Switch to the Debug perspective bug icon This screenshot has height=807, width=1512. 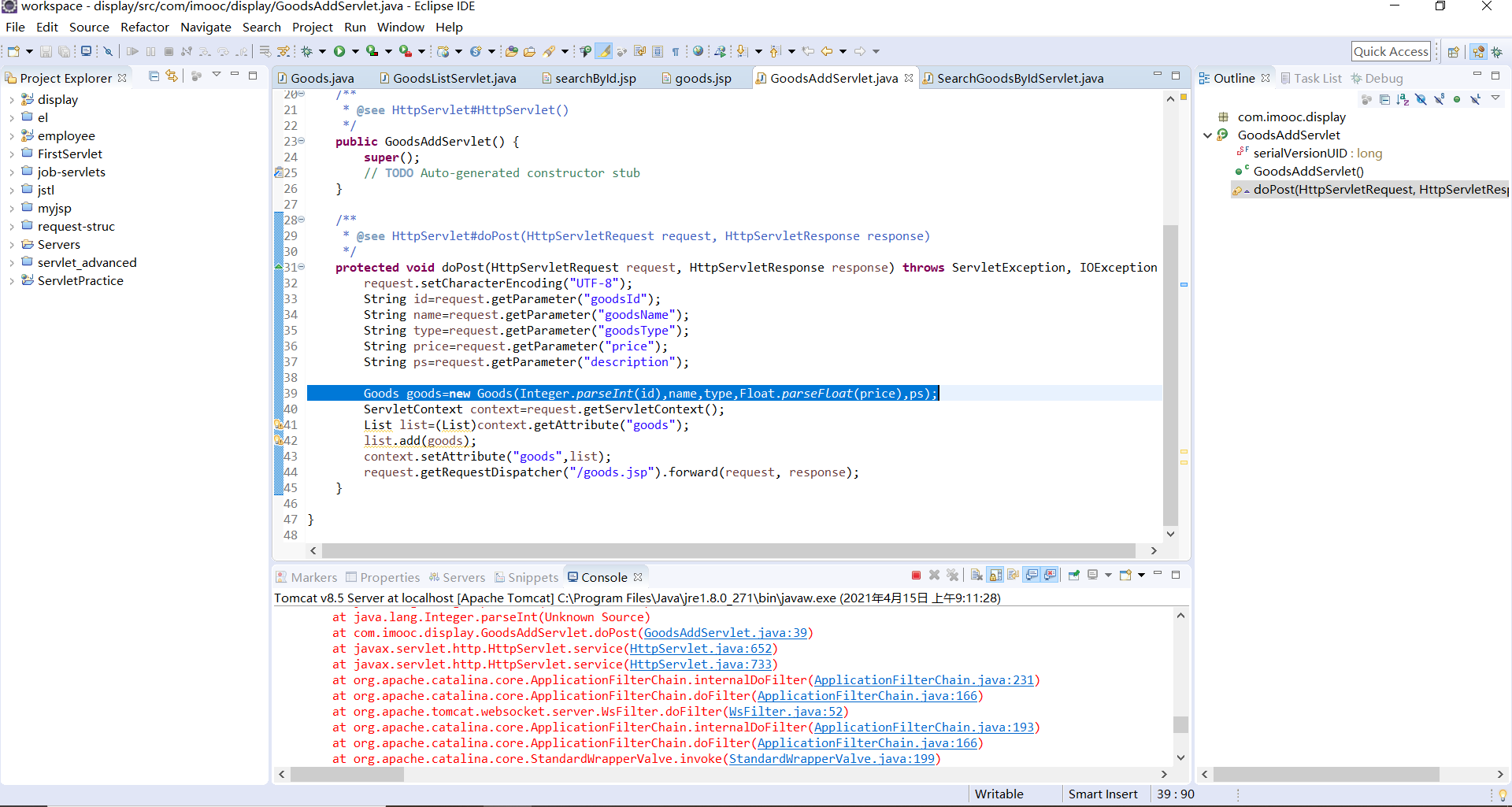(x=1497, y=52)
